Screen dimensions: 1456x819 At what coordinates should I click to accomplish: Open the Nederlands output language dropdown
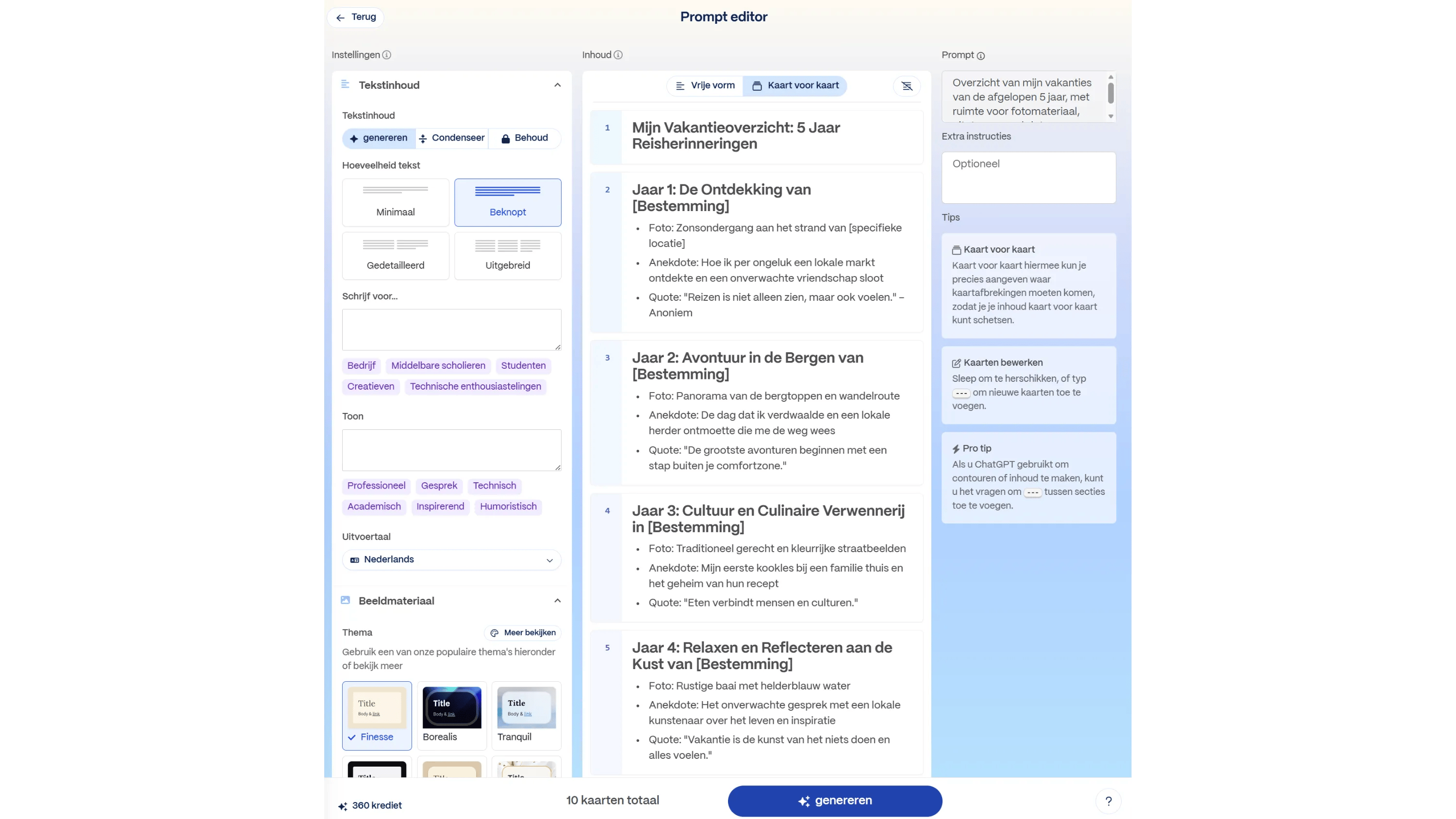coord(451,559)
